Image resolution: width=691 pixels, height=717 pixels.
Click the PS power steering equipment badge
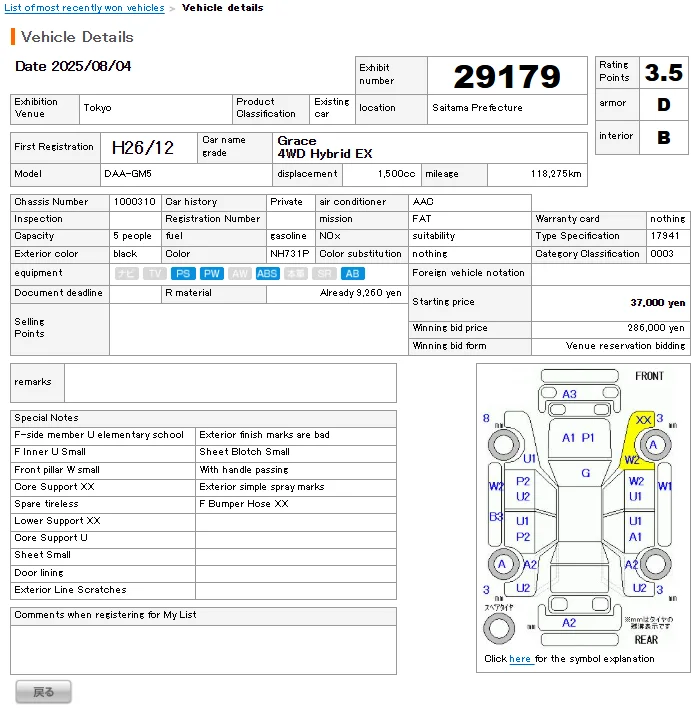pyautogui.click(x=183, y=273)
